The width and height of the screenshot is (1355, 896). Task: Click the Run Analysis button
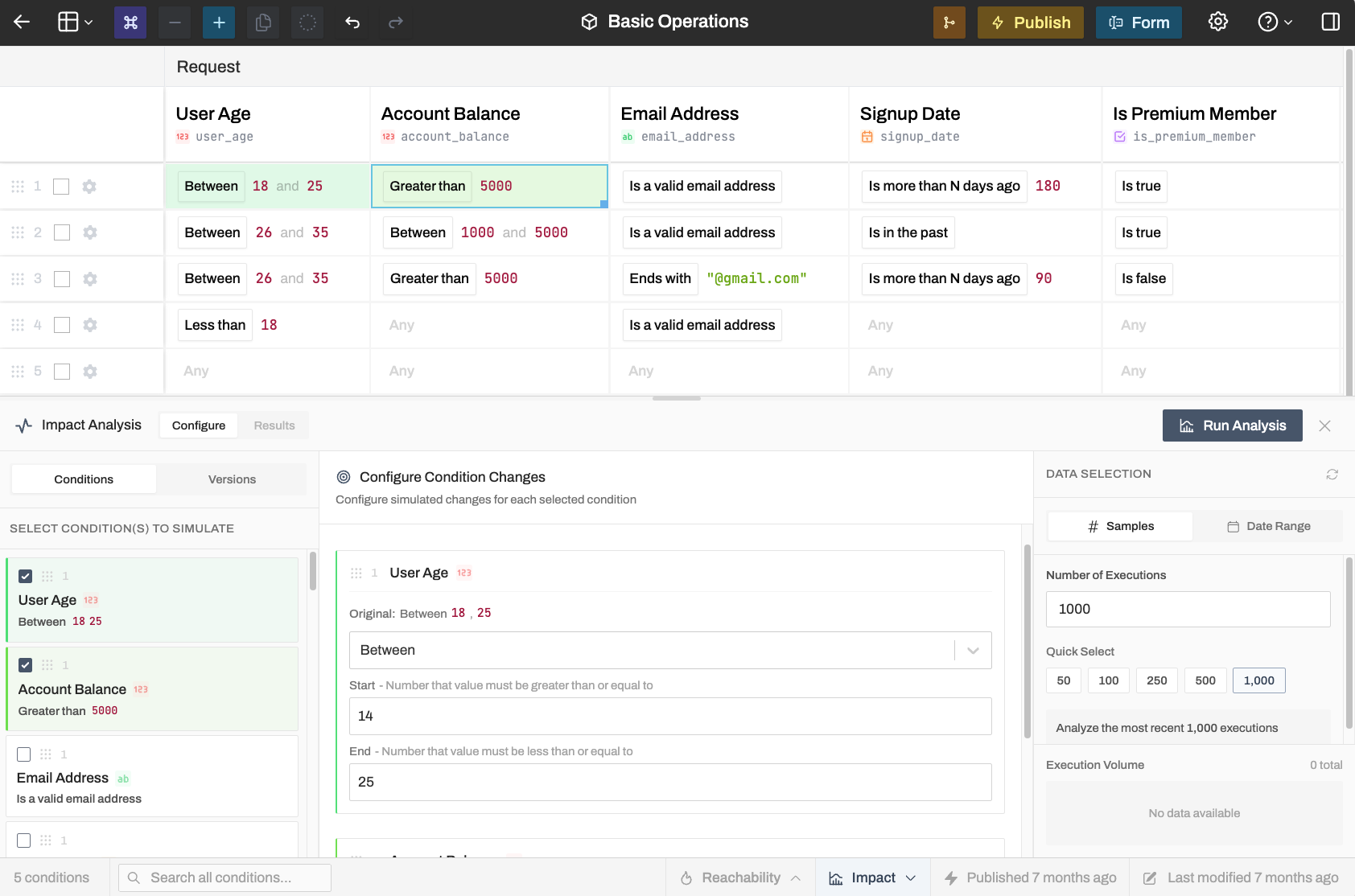[x=1232, y=425]
